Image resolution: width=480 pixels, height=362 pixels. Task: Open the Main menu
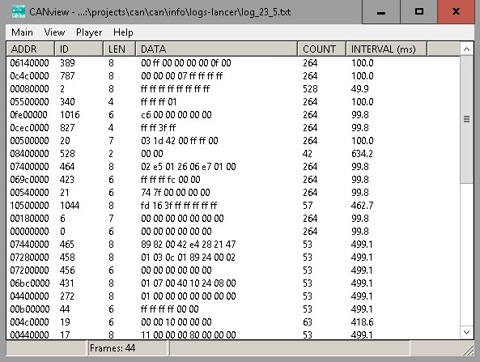22,32
